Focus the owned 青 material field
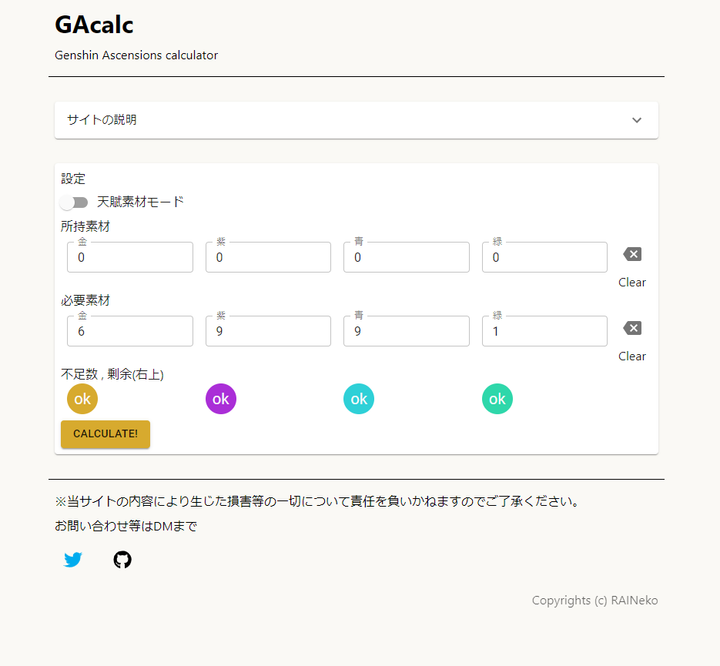The image size is (720, 666). pos(406,258)
